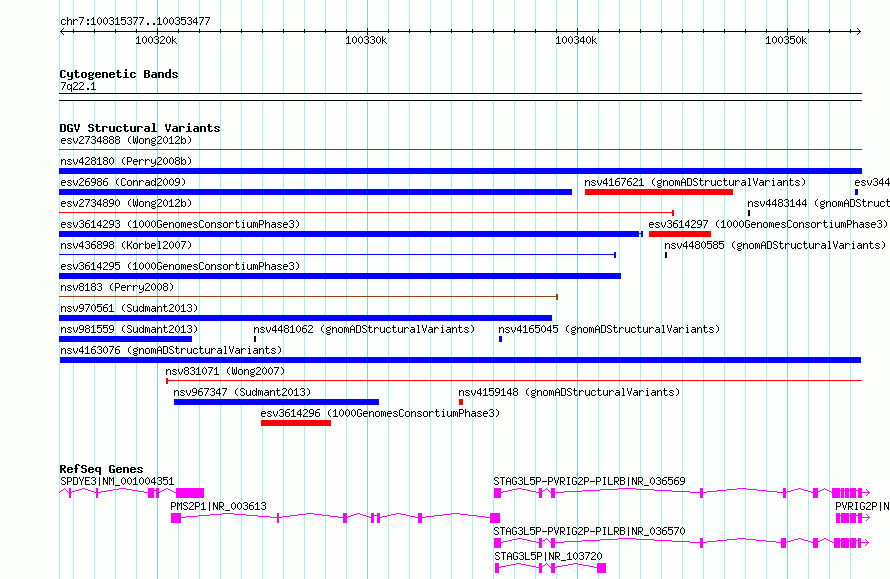Click the DGV Structural Variants track title

(140, 128)
